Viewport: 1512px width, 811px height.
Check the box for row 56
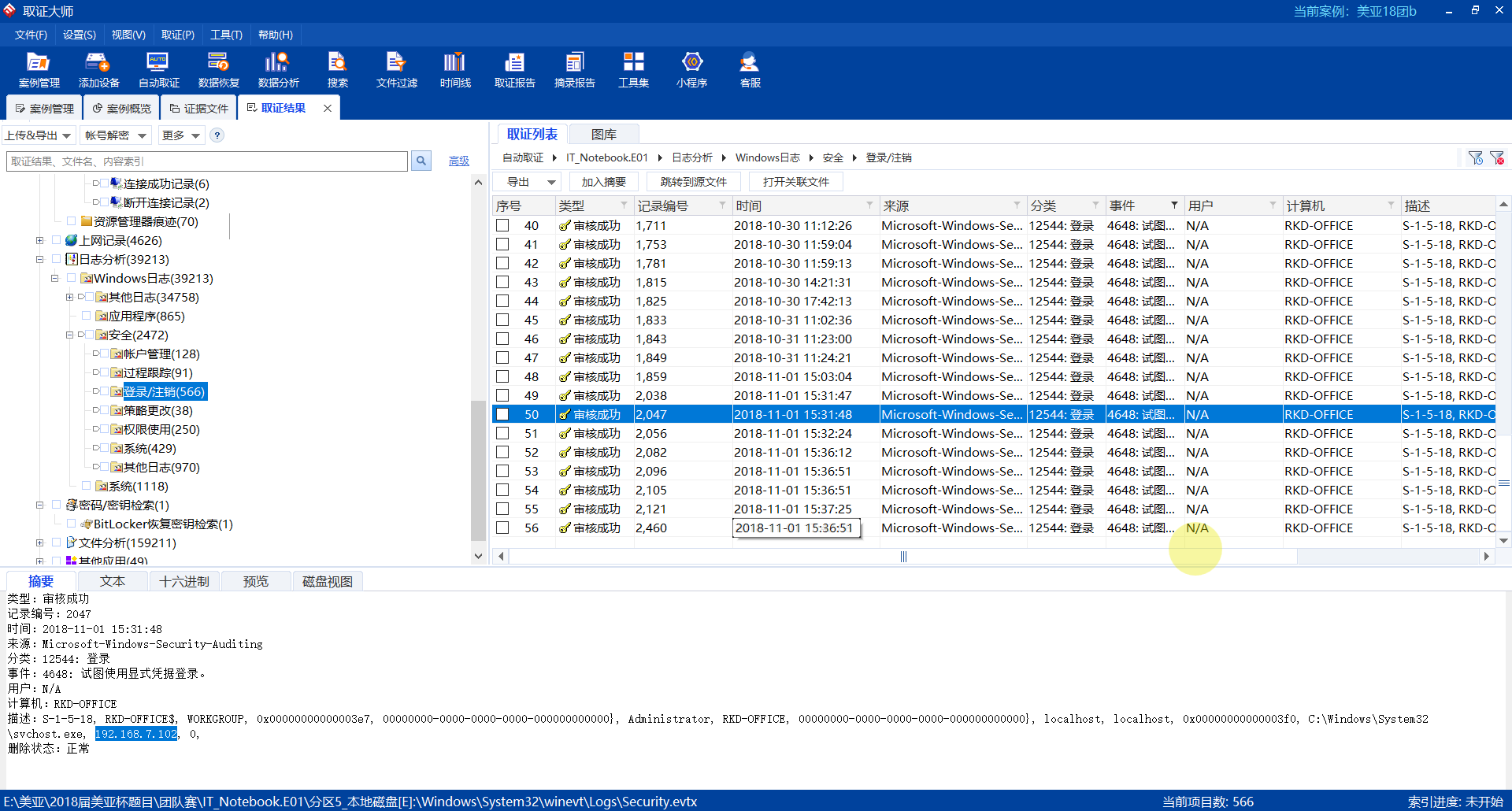(502, 528)
